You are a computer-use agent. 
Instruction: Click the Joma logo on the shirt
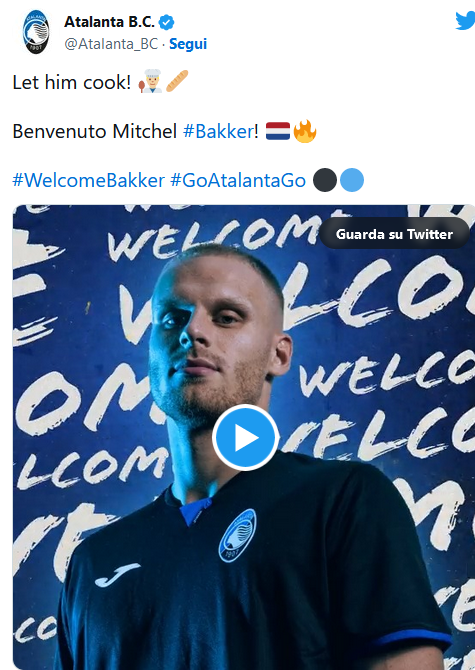tap(117, 574)
